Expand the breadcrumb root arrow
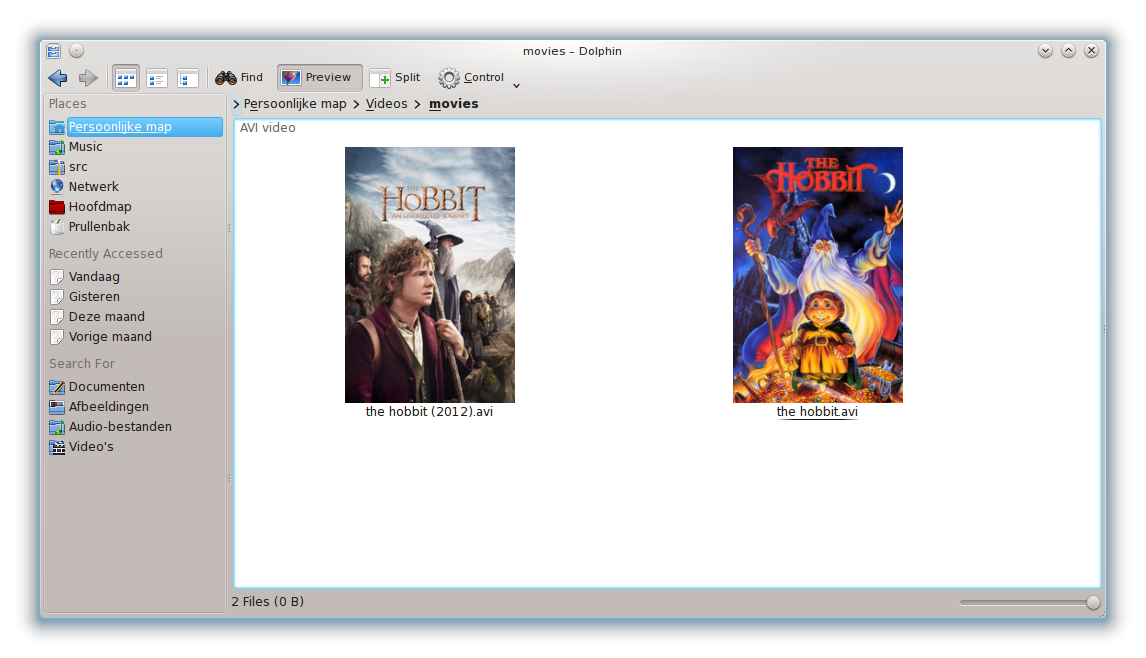This screenshot has width=1146, height=658. (x=236, y=105)
